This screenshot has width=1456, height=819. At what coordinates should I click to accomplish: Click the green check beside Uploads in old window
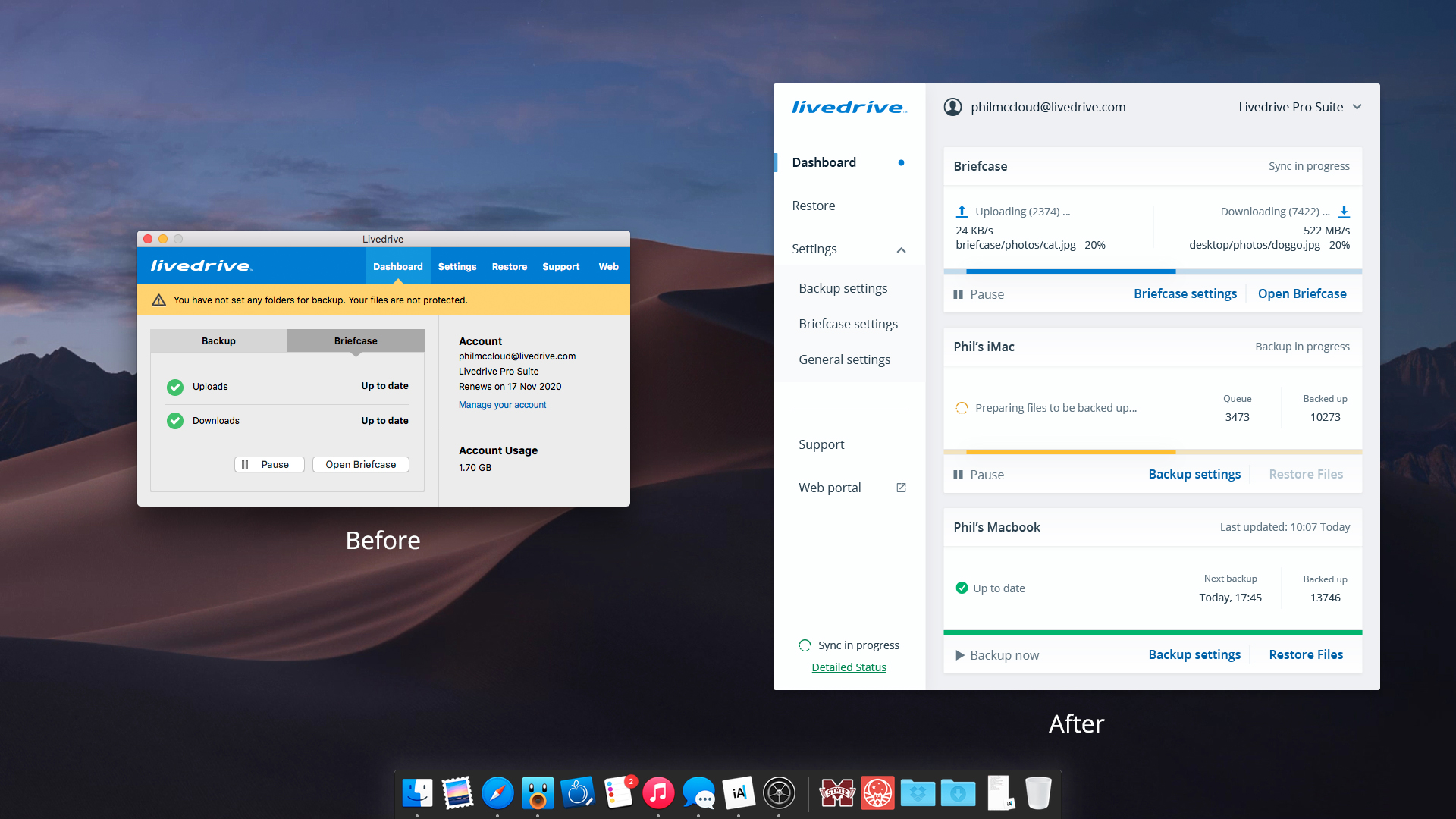(x=175, y=387)
